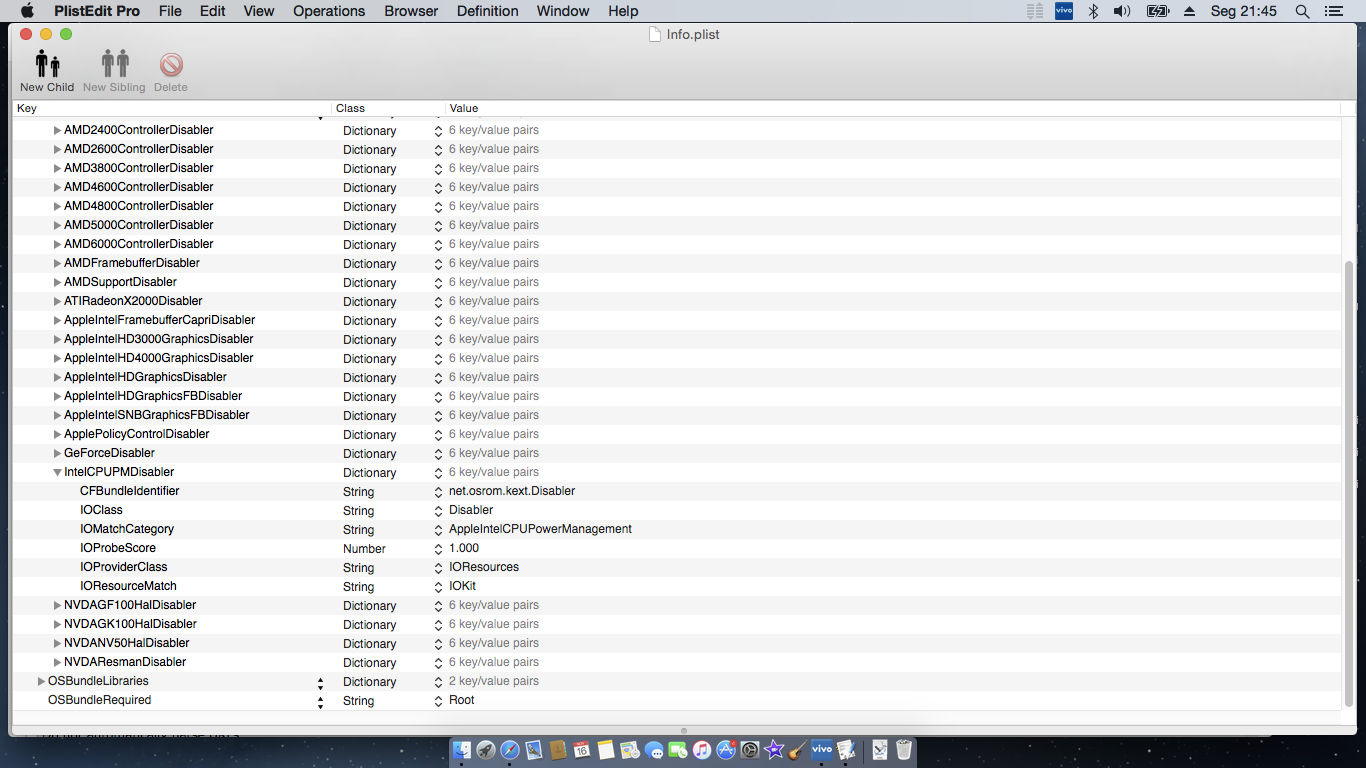
Task: Collapse the IntelCPUPMDisabler dictionary
Action: (57, 472)
